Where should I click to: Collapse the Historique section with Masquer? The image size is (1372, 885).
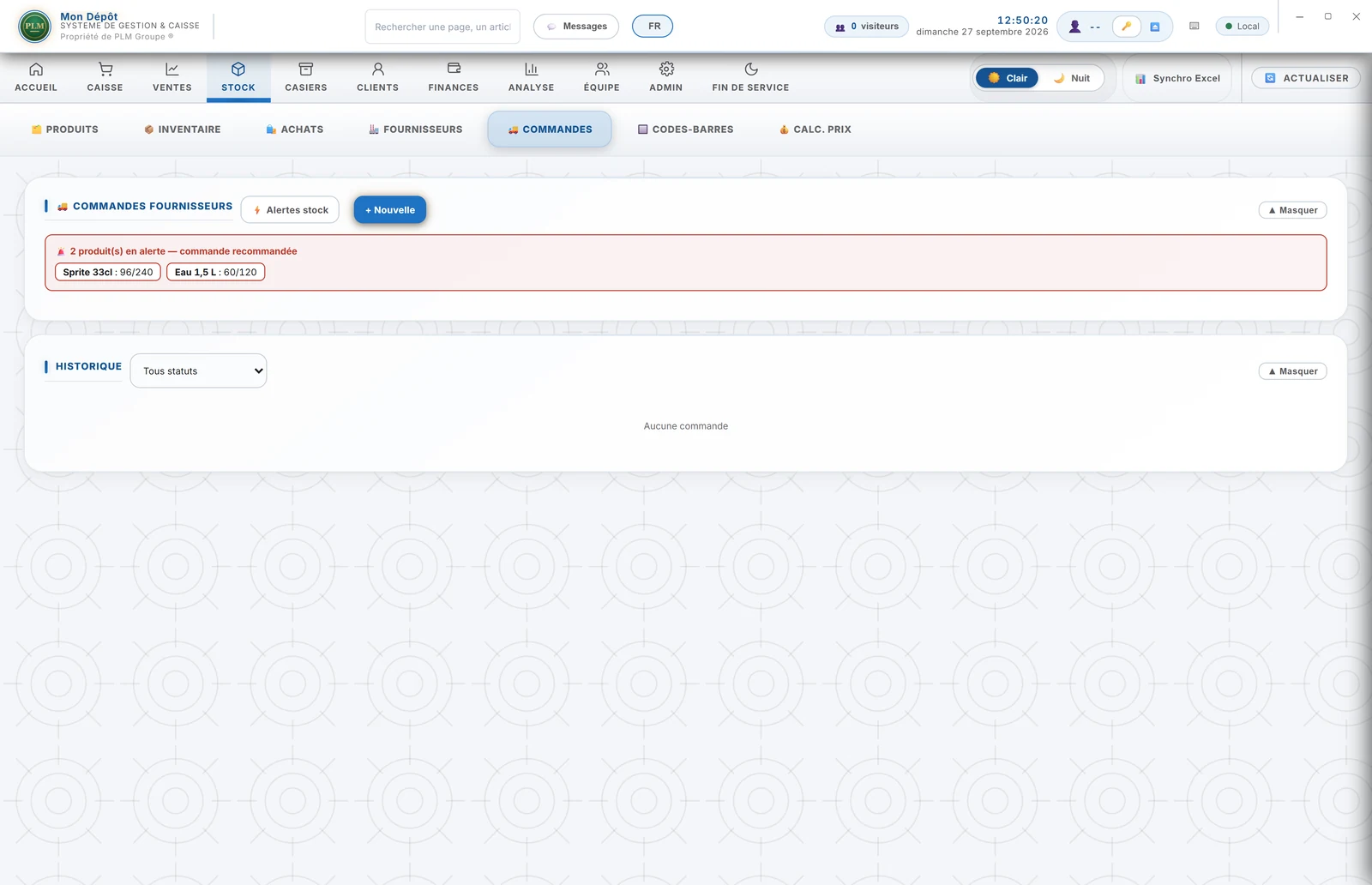coord(1292,371)
